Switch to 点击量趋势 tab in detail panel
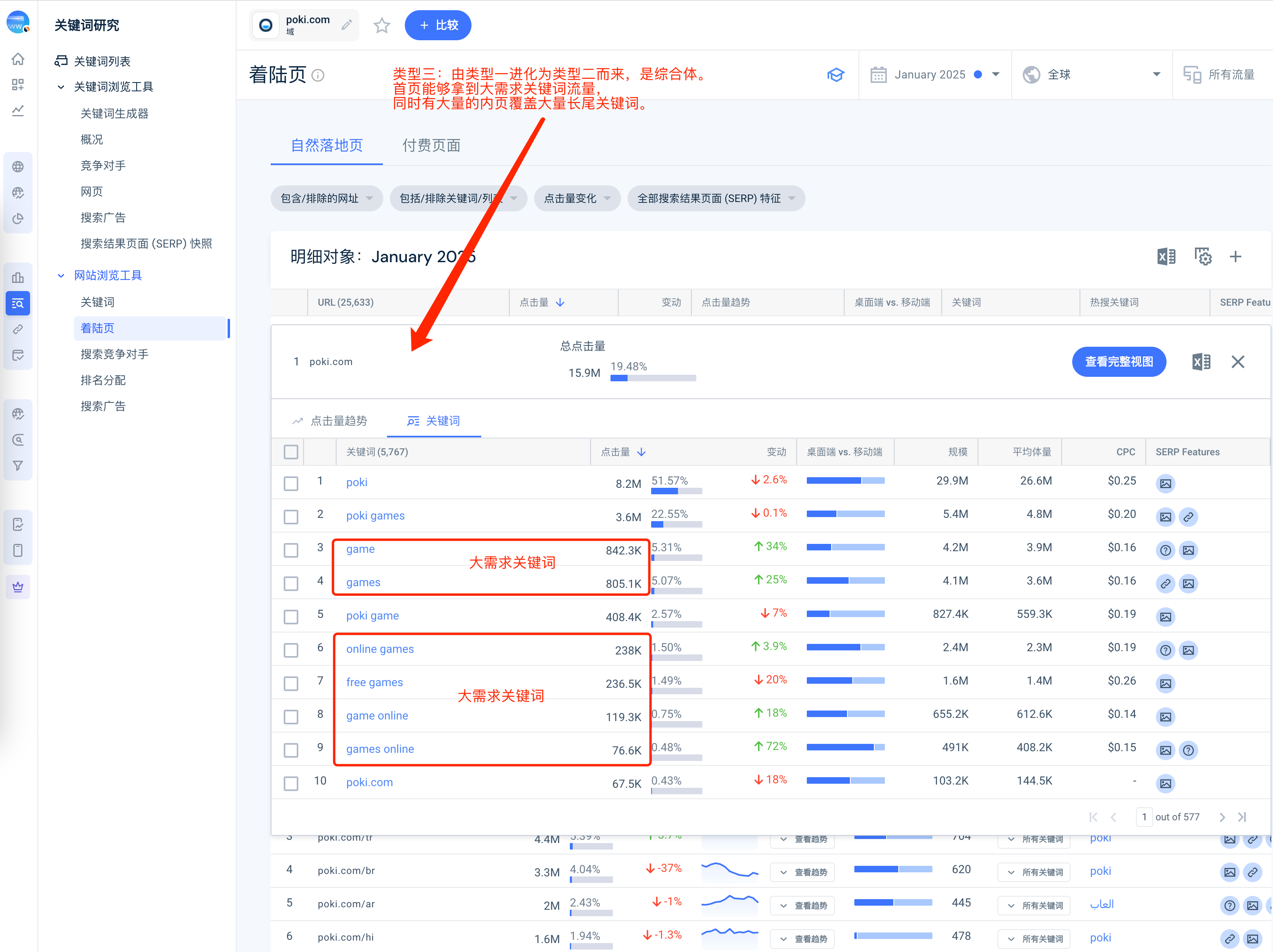Viewport: 1273px width, 952px height. click(x=330, y=421)
